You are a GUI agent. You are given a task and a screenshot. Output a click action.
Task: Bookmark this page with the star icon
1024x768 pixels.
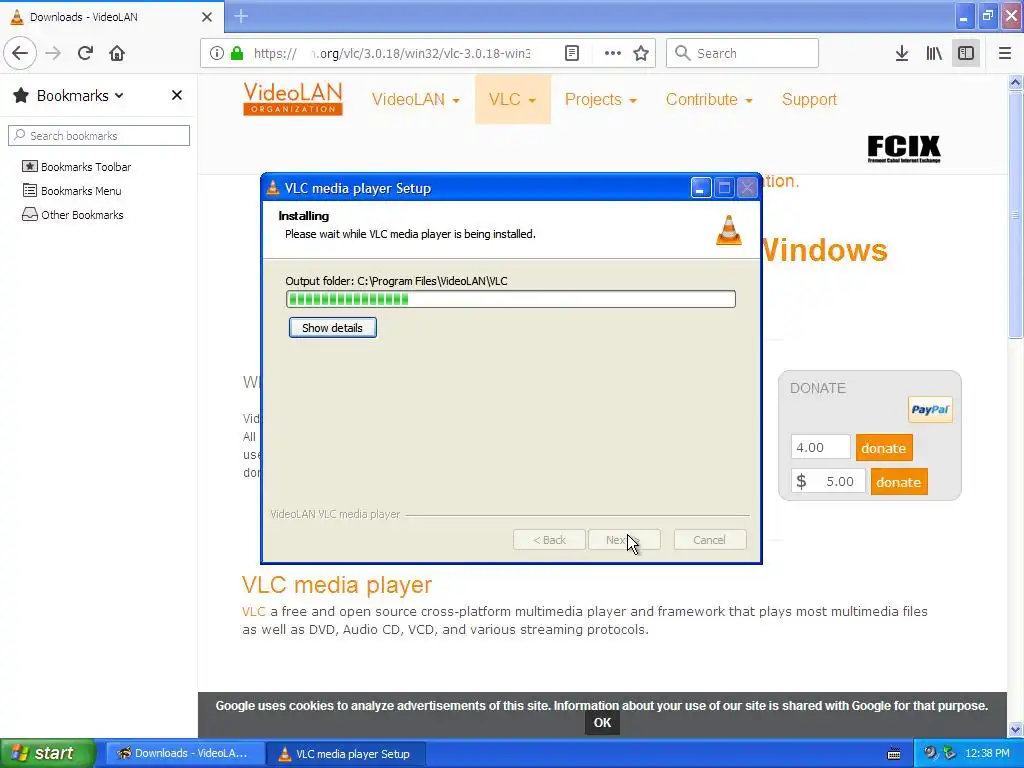click(641, 53)
